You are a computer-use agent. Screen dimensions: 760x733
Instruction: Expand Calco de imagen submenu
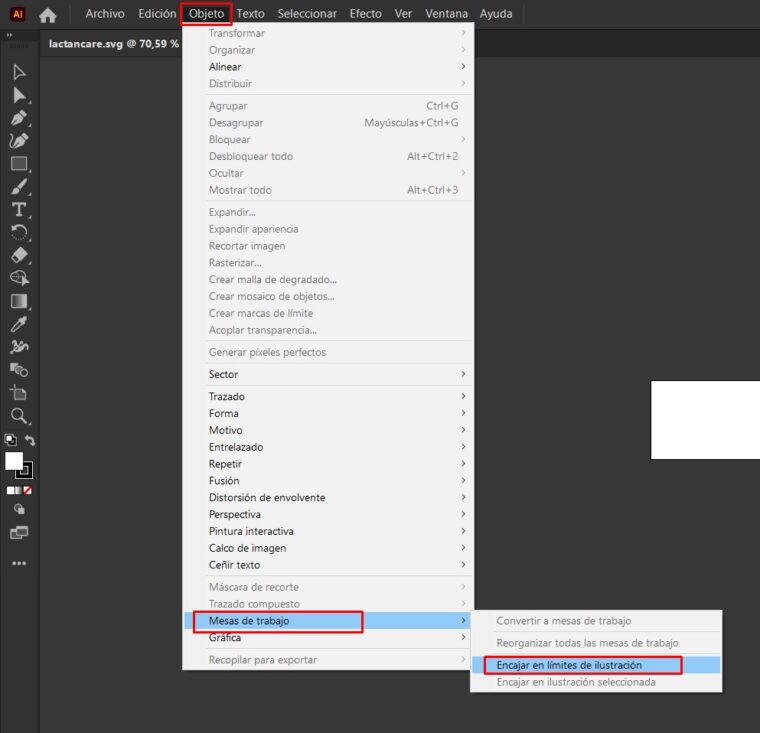(x=328, y=548)
